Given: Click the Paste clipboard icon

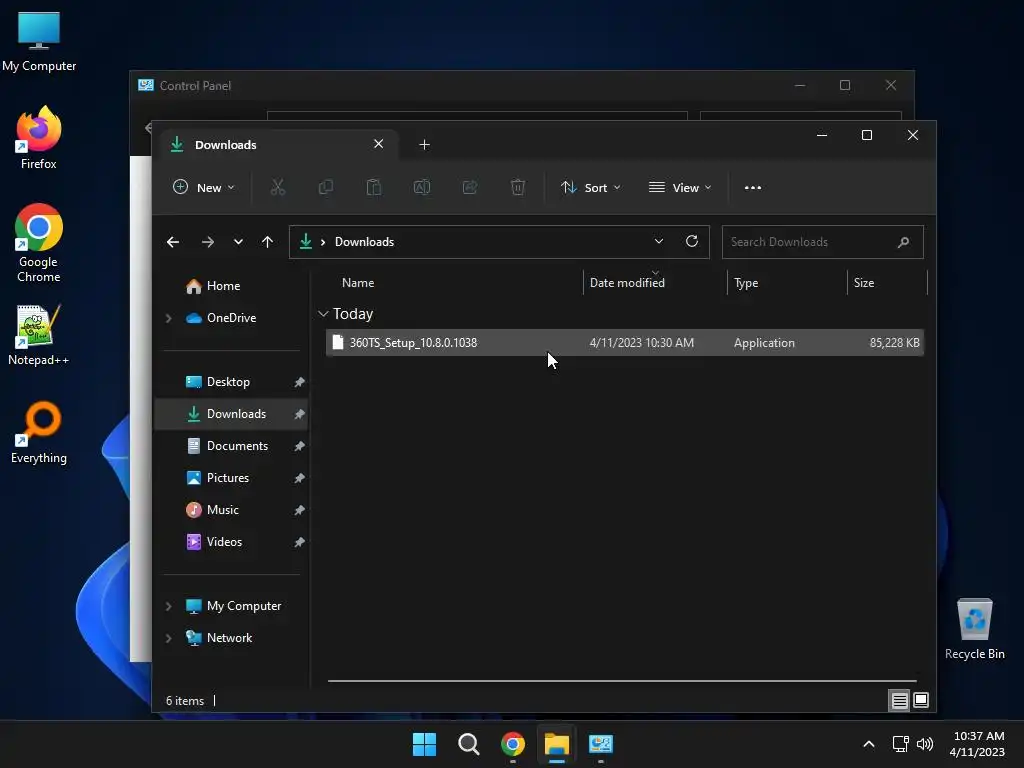Looking at the screenshot, I should pos(374,187).
